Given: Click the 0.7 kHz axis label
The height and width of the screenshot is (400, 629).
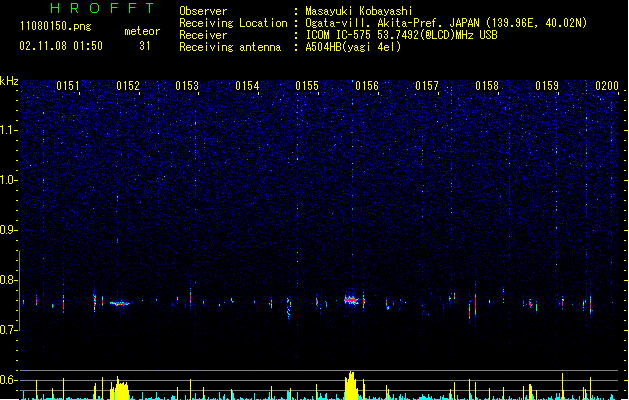Looking at the screenshot, I should pyautogui.click(x=9, y=330).
